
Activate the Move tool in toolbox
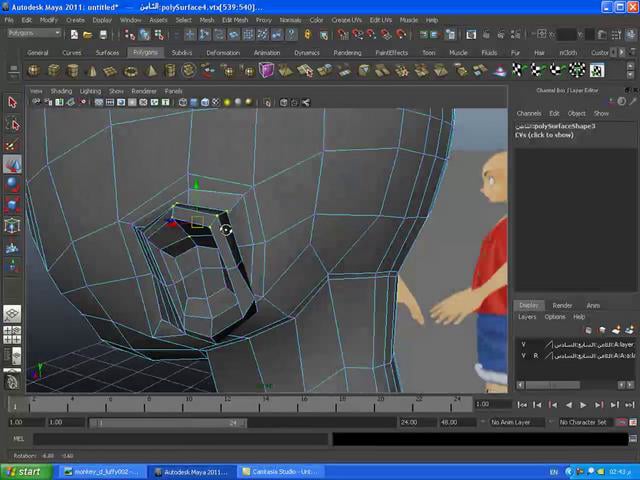pyautogui.click(x=12, y=164)
